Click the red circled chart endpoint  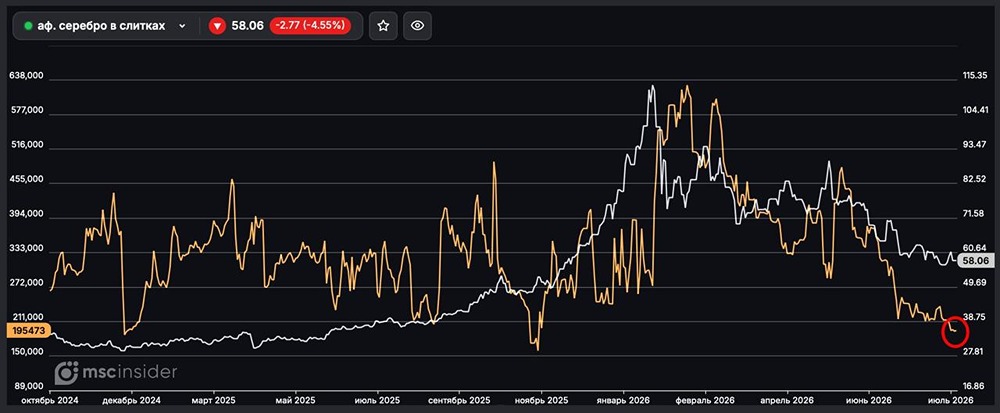pyautogui.click(x=955, y=331)
